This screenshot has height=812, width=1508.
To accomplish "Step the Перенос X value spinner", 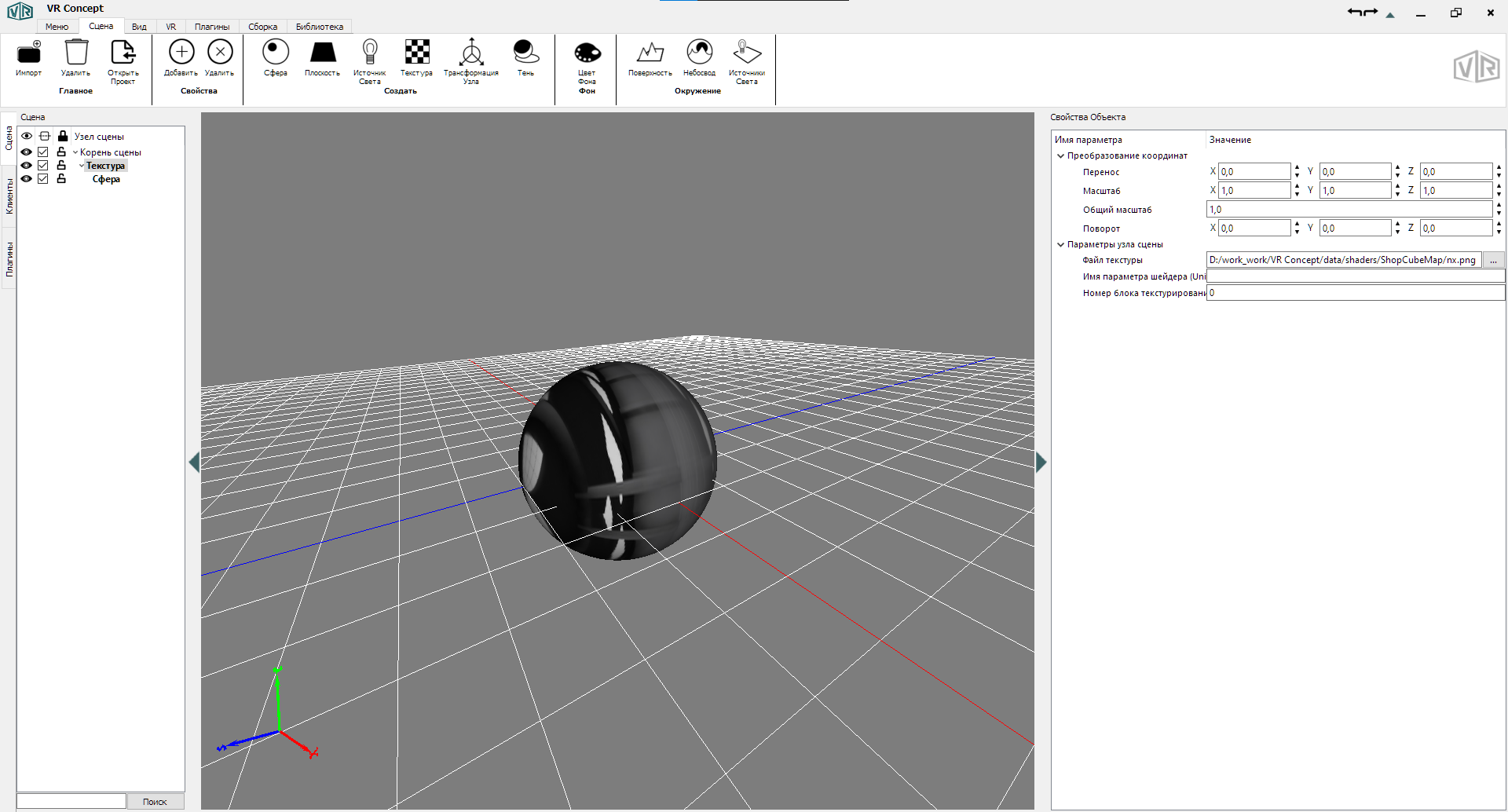I will coord(1297,171).
